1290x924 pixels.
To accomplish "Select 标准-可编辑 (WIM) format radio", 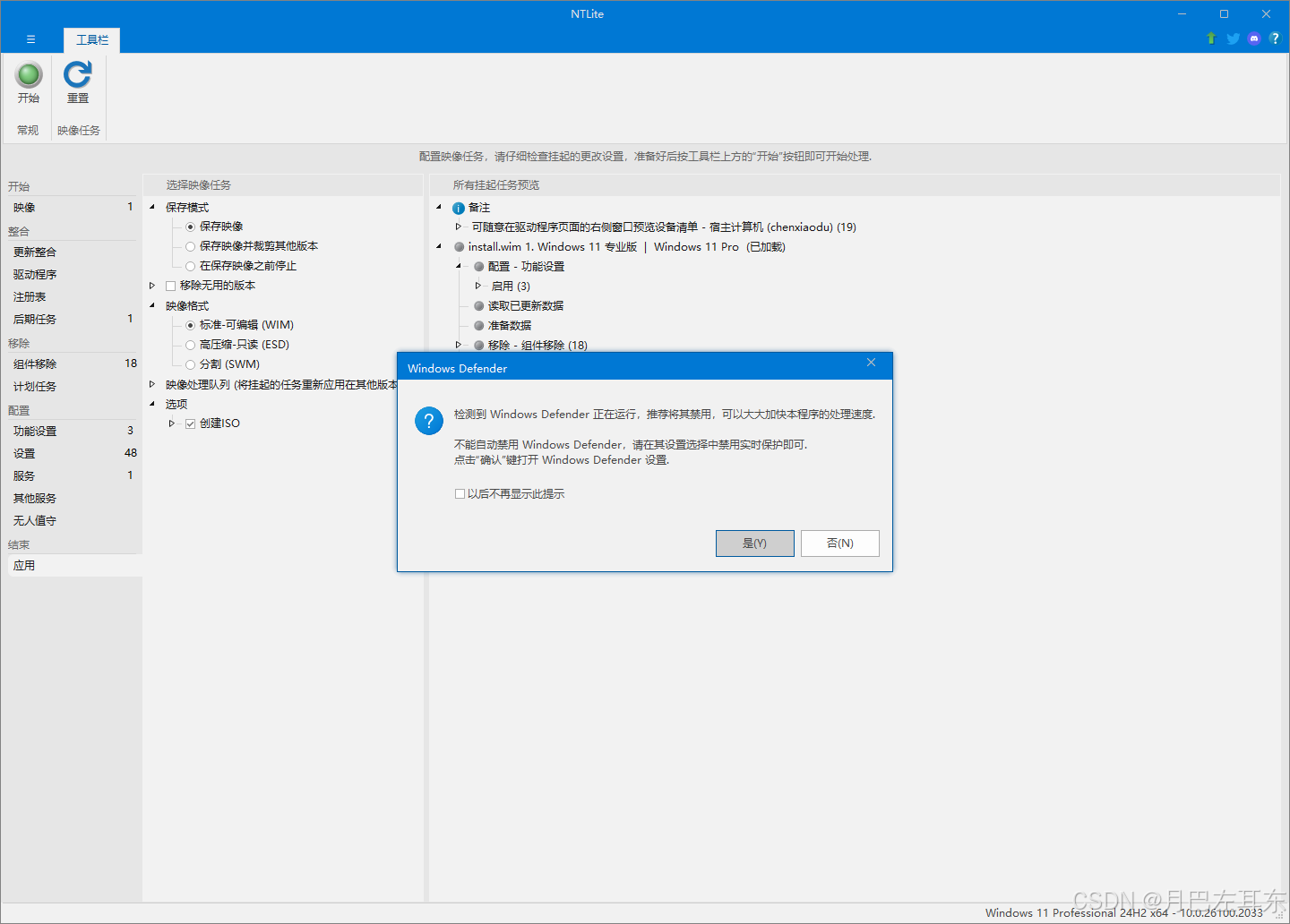I will point(190,325).
